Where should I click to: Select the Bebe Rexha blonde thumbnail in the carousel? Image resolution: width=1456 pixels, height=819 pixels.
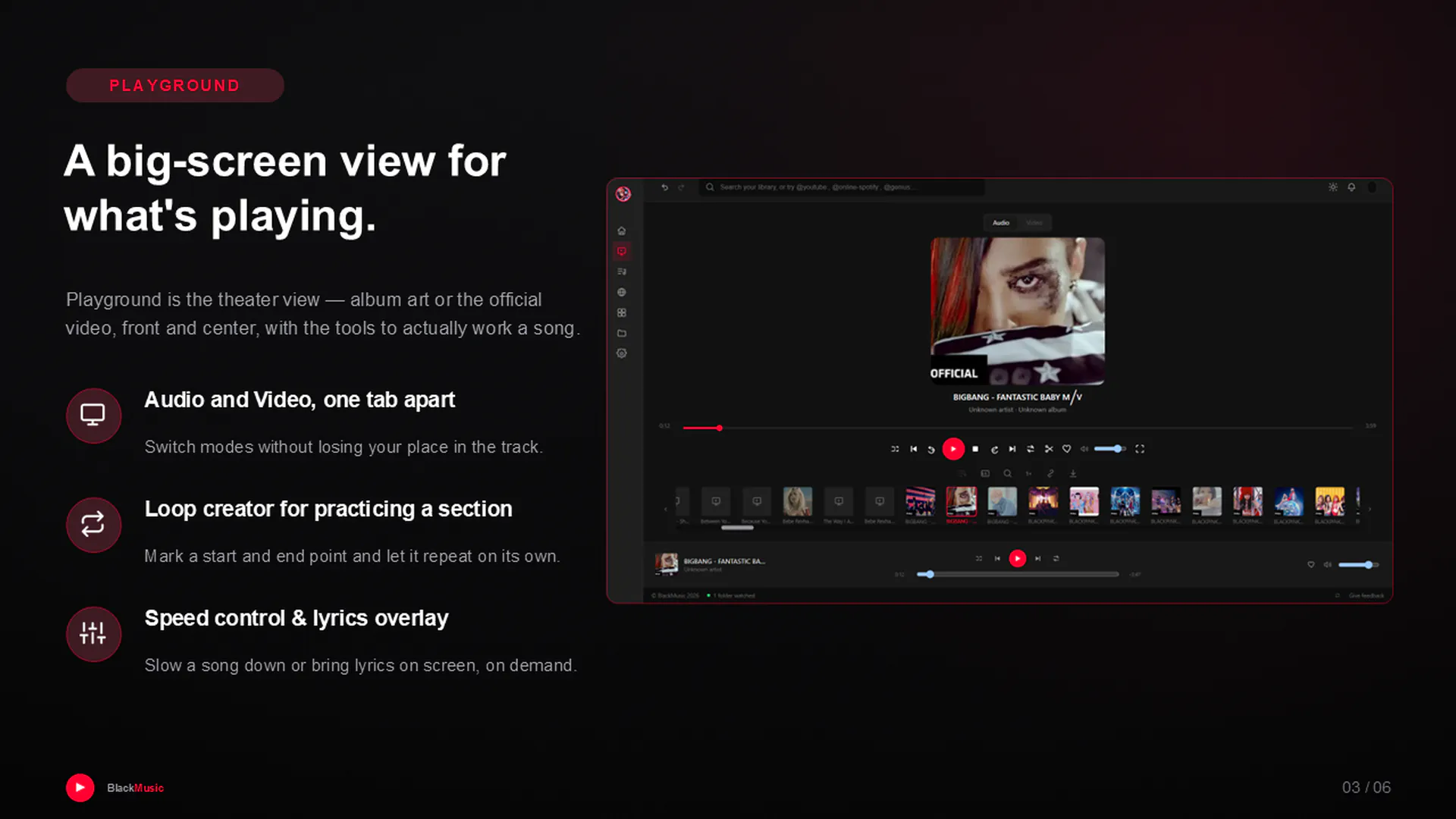tap(797, 502)
